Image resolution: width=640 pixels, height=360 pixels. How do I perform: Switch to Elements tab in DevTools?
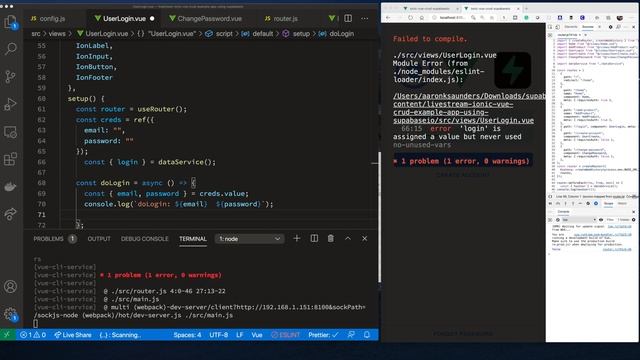571,27
